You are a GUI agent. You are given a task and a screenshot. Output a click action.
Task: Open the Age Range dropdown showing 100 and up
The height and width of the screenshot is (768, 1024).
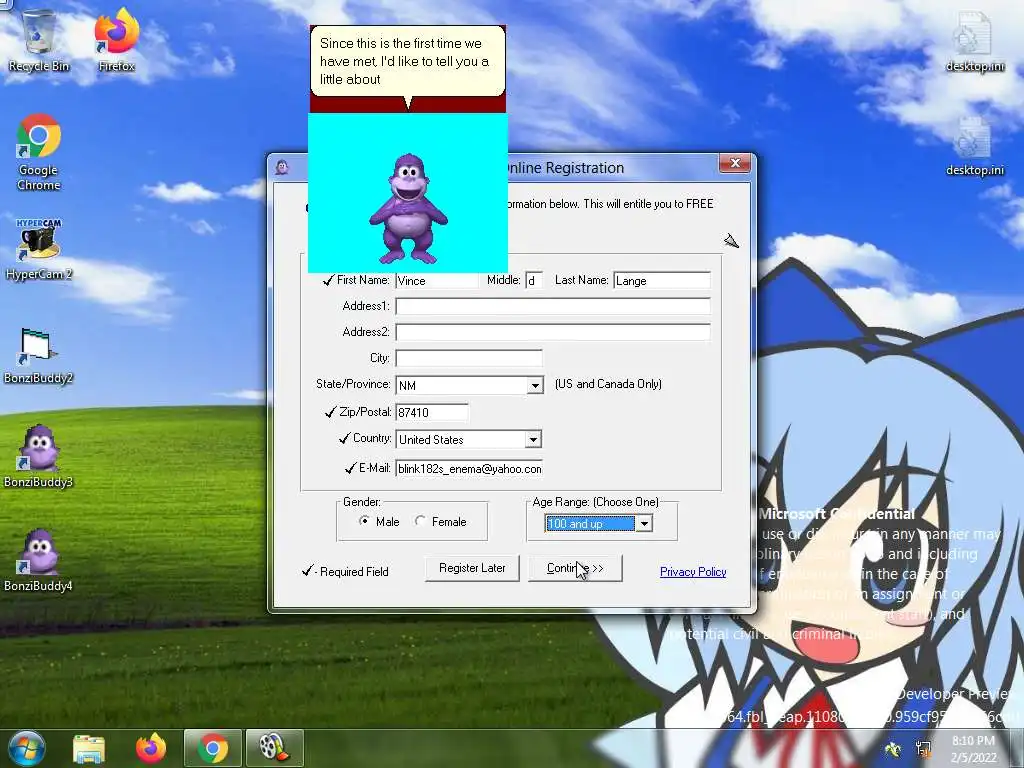(644, 523)
